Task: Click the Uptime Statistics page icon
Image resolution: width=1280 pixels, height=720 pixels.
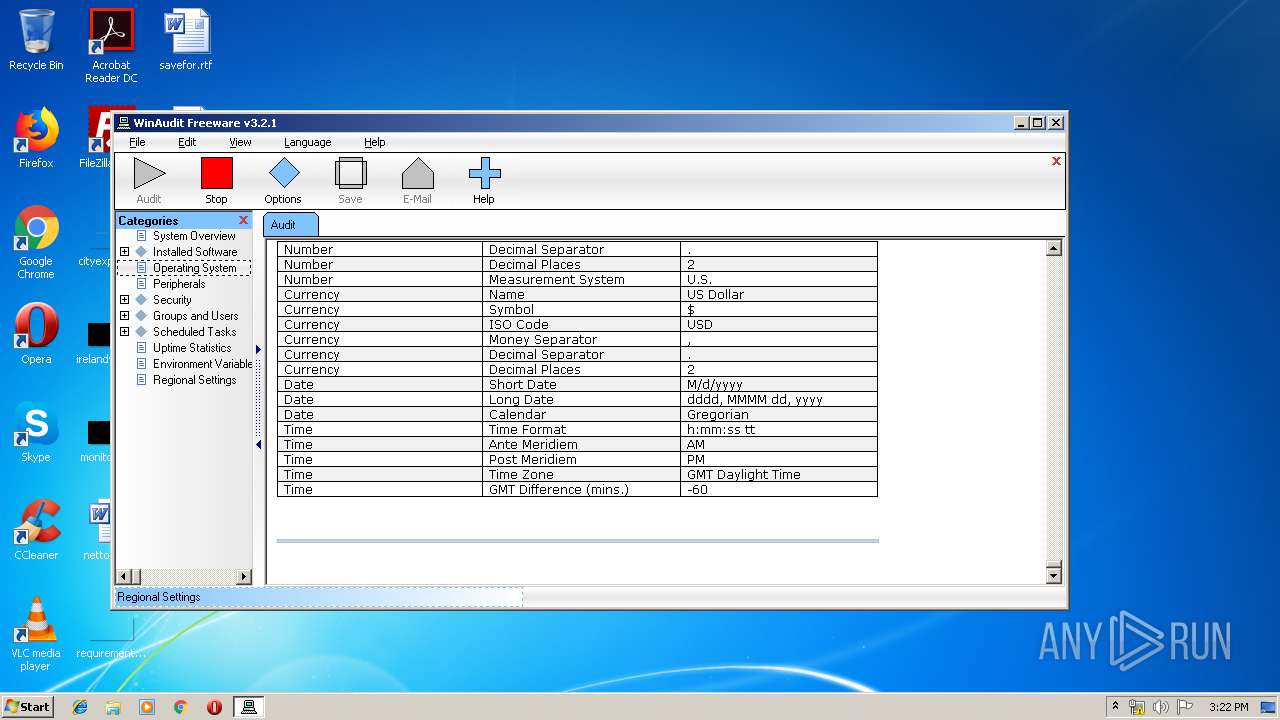Action: [x=141, y=348]
